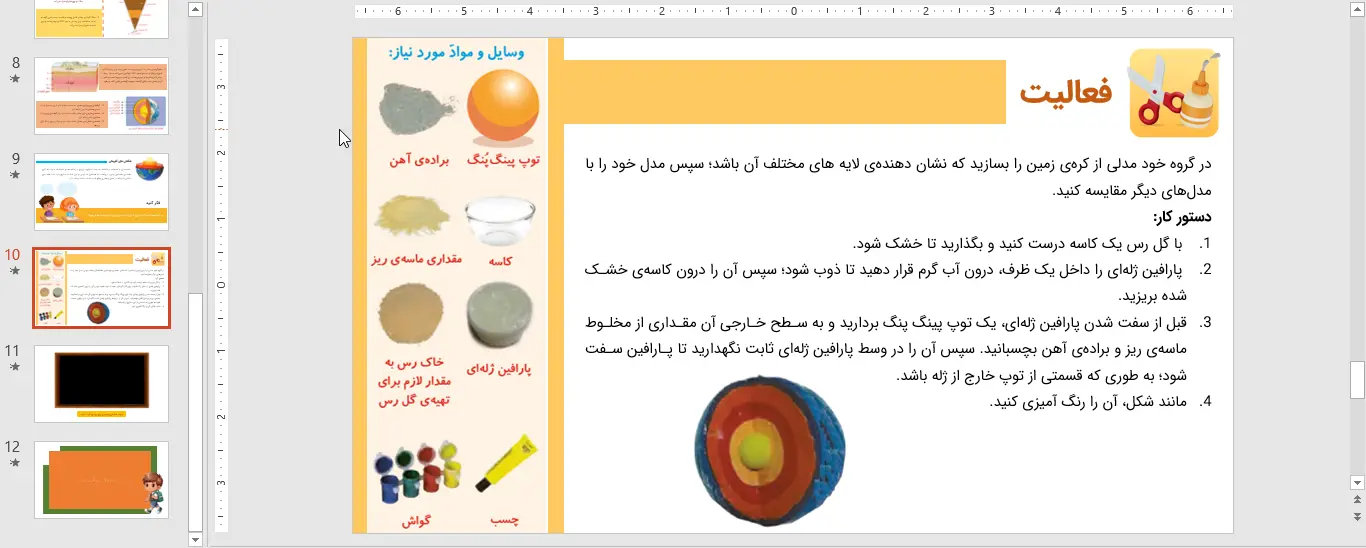1366x548 pixels.
Task: Select the glass bowl picture
Action: pos(500,221)
